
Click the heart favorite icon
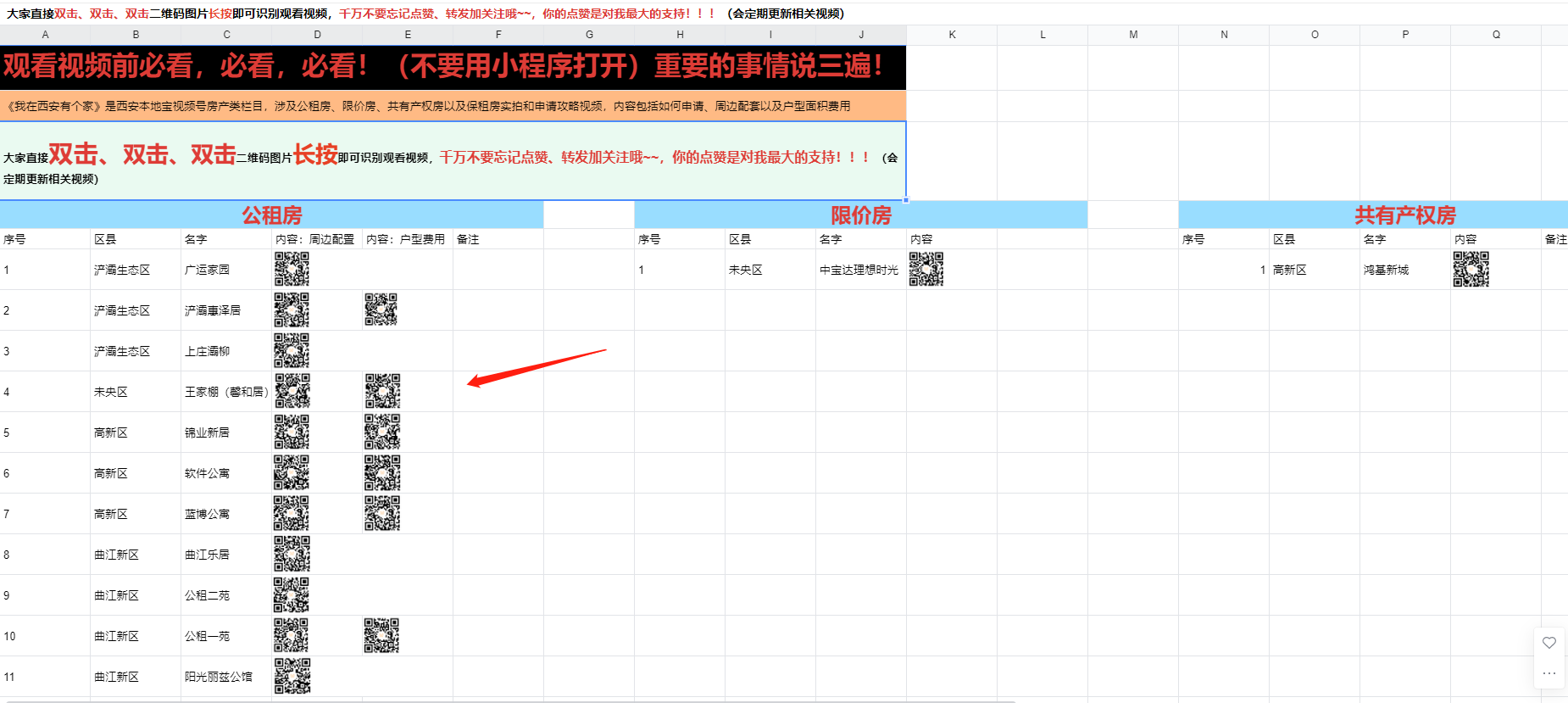[x=1549, y=643]
